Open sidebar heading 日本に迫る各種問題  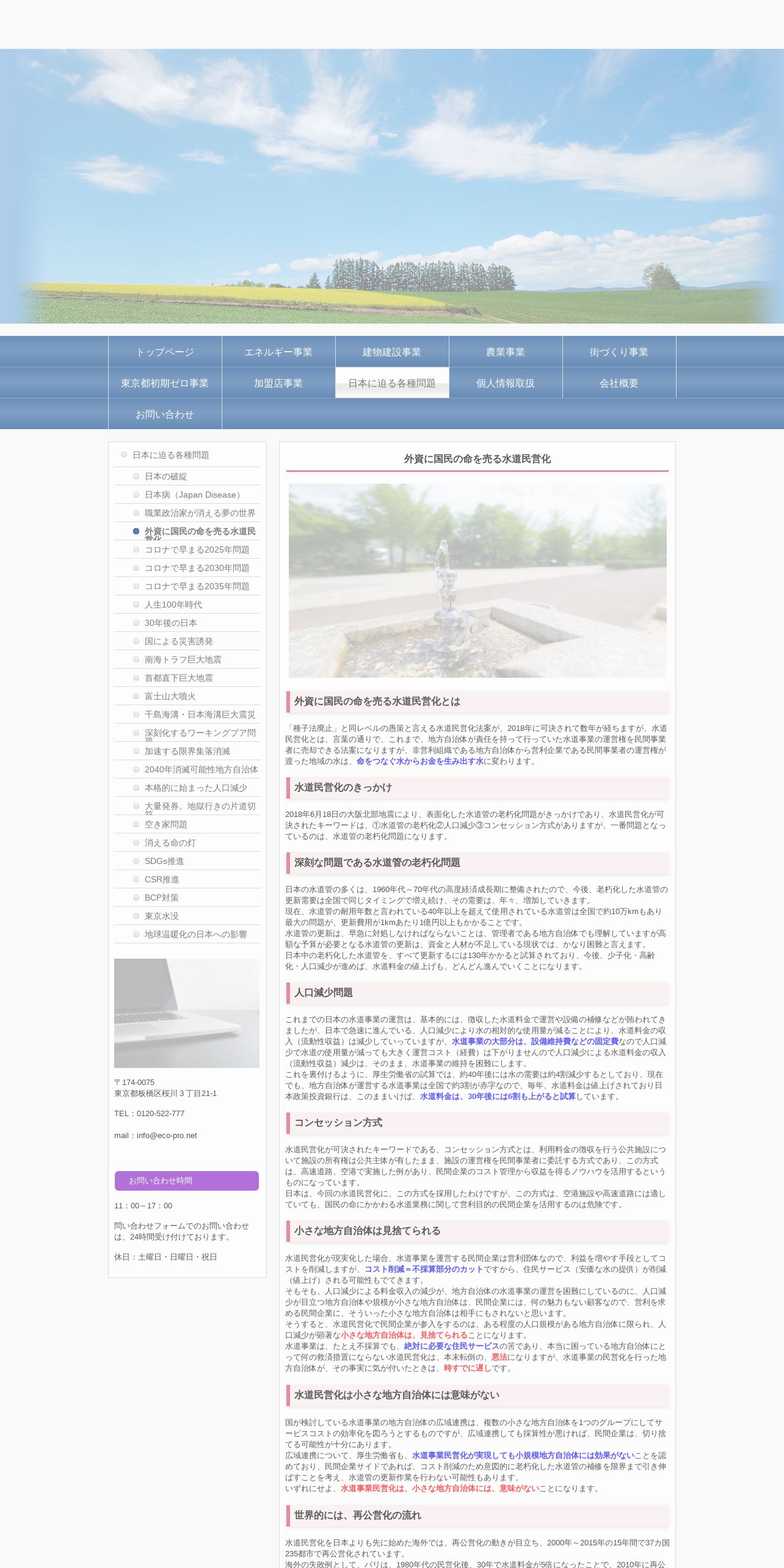[187, 455]
